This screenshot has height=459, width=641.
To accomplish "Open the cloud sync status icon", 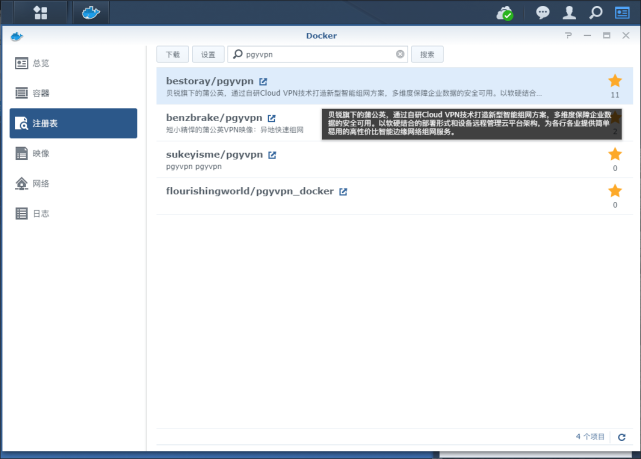I will coord(505,13).
